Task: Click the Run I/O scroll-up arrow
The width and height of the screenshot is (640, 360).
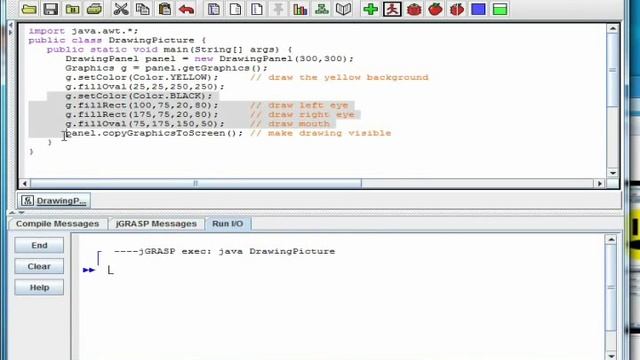Action: (611, 240)
